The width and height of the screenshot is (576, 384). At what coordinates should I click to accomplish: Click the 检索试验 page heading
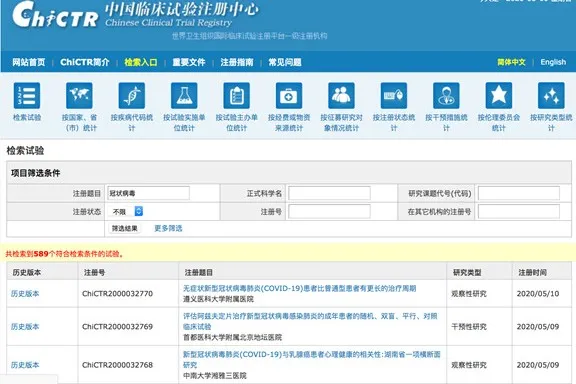click(x=25, y=150)
